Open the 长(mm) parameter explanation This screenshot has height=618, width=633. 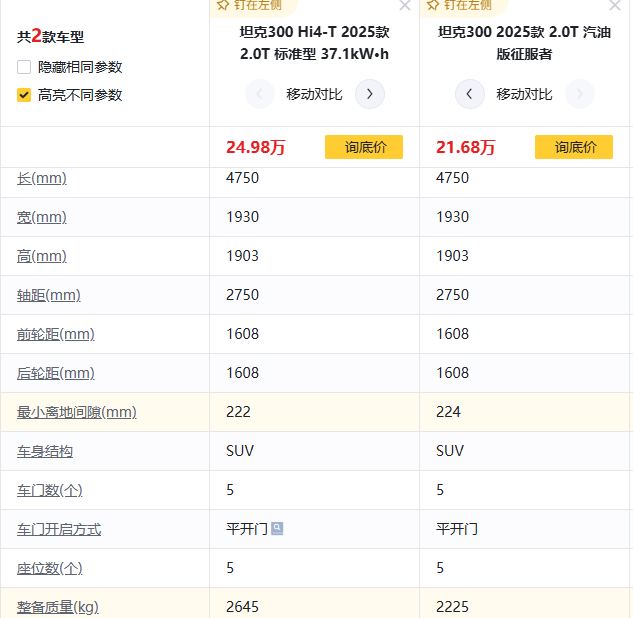42,178
